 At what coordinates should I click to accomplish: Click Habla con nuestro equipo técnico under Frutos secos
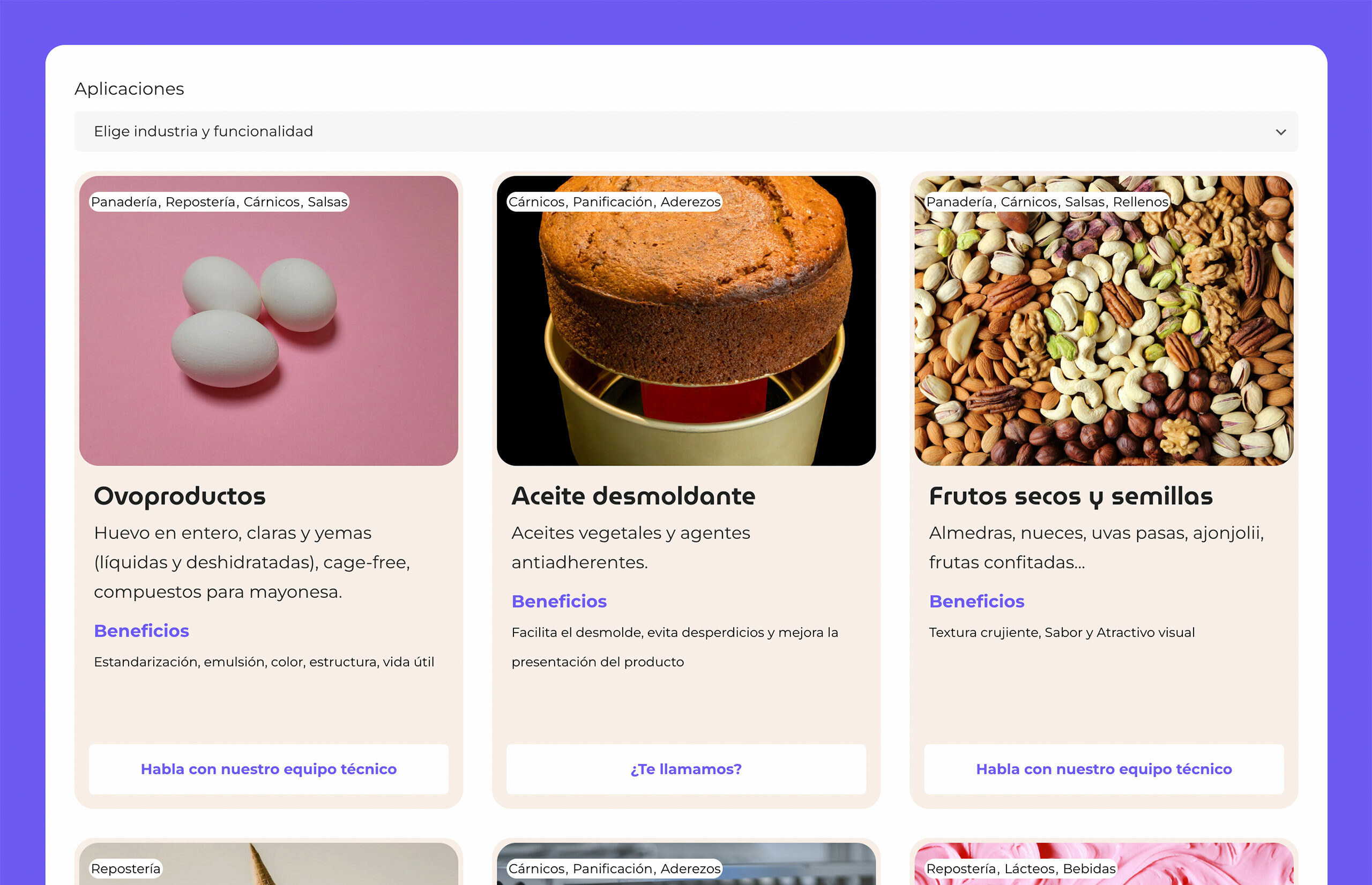1103,769
